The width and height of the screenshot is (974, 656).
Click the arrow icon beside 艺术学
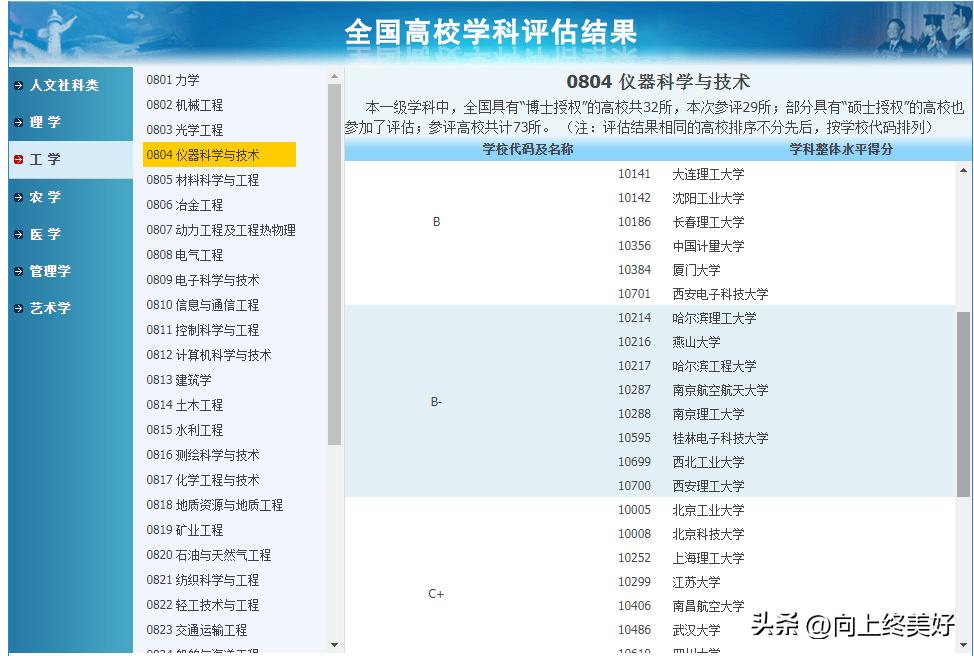coord(17,307)
